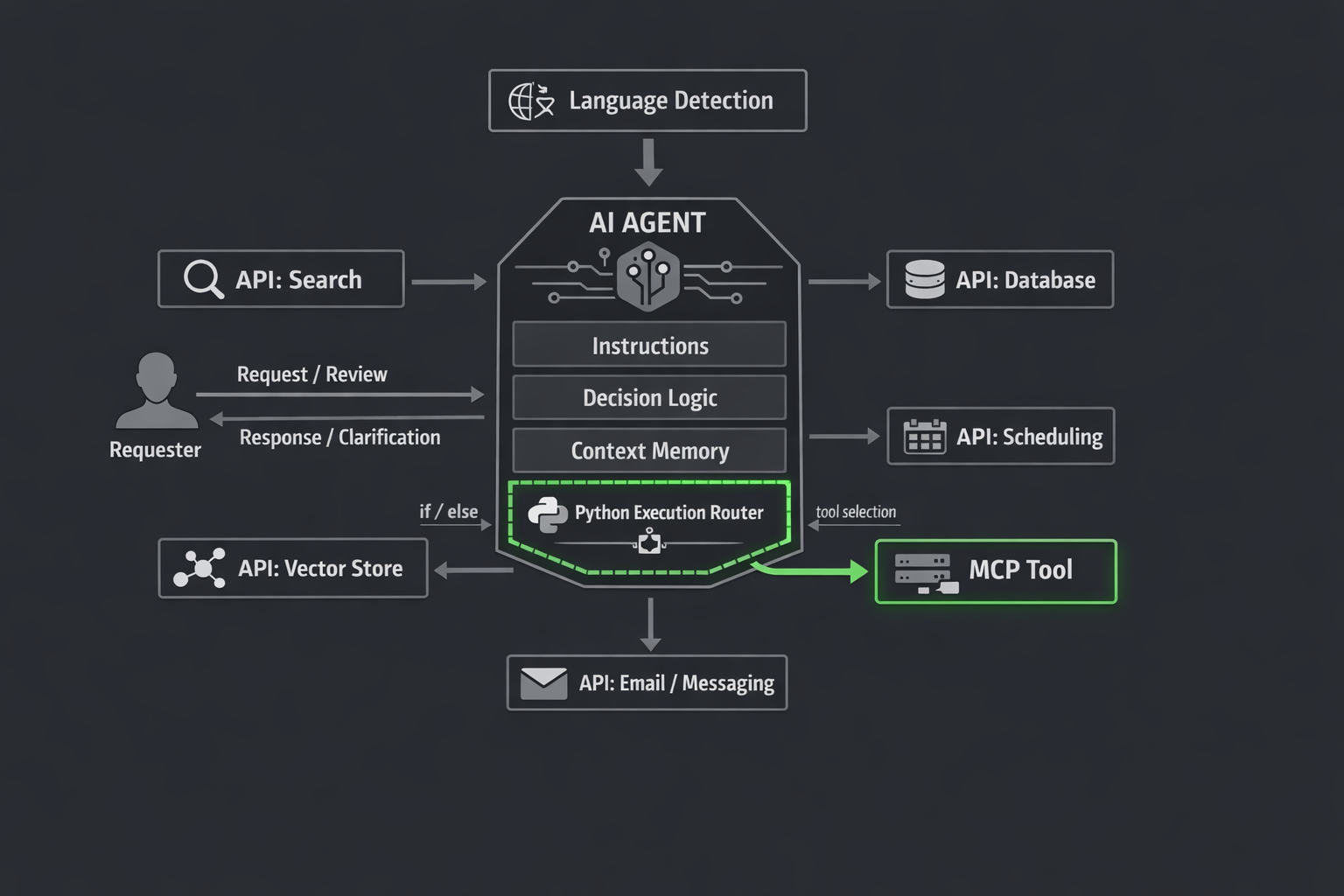Click the email envelope icon
Viewport: 1344px width, 896px height.
click(x=542, y=682)
